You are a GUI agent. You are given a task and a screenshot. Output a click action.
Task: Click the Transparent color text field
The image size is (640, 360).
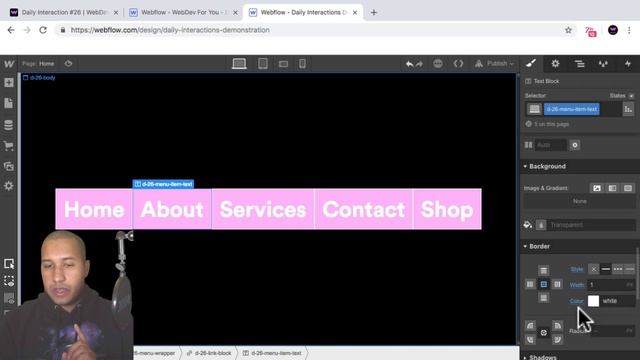click(x=591, y=225)
